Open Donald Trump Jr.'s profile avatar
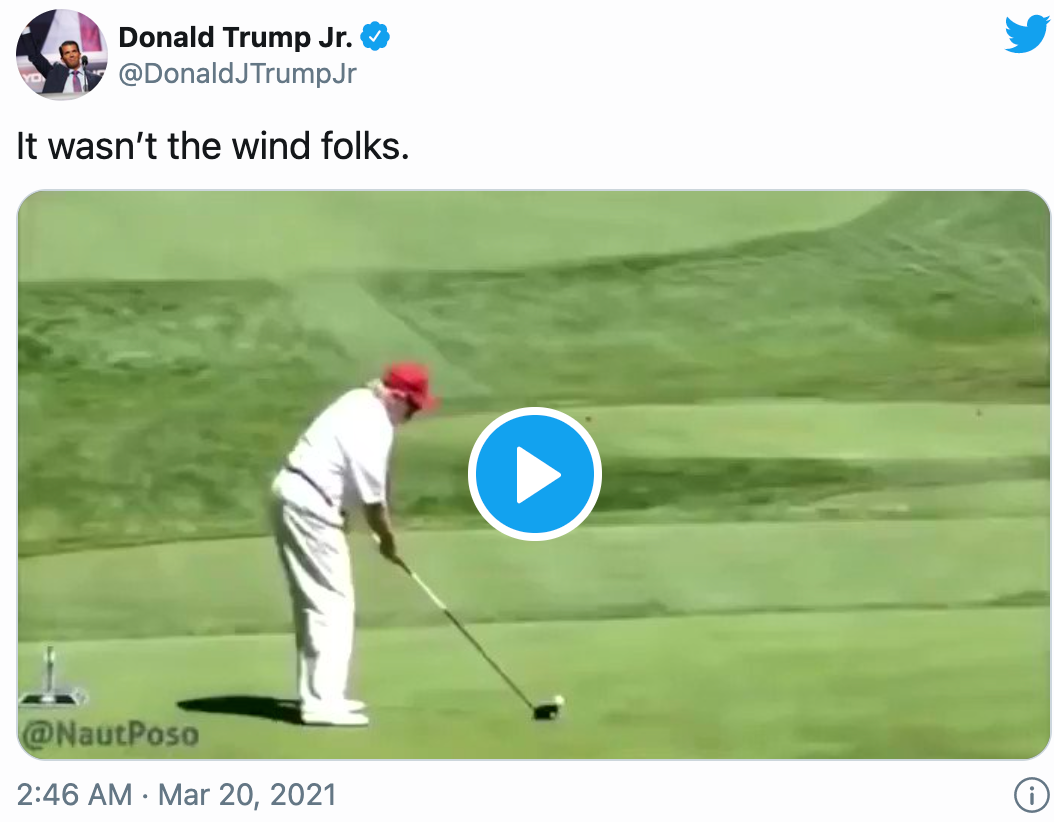 (x=61, y=54)
